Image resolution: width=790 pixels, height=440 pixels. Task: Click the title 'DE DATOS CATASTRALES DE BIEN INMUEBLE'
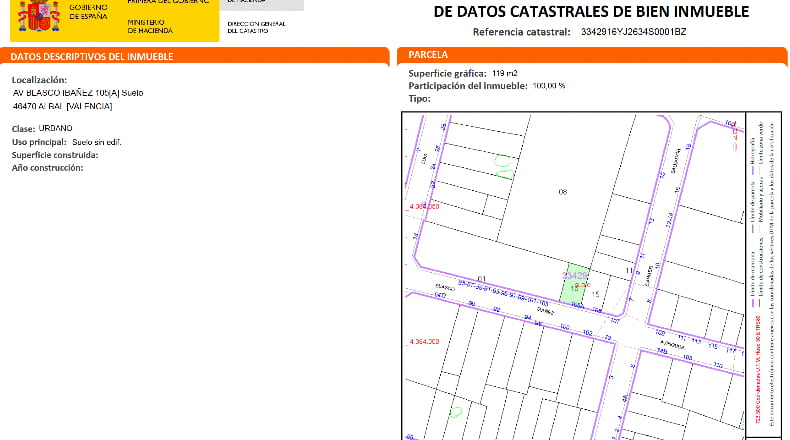click(591, 12)
